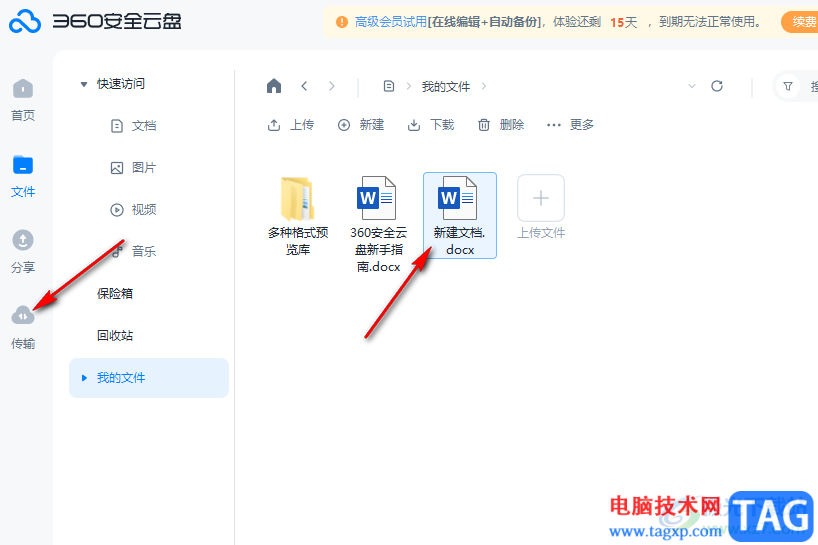Click the chevron after 我的文件 breadcrumb
Image resolution: width=818 pixels, height=545 pixels.
coord(484,86)
